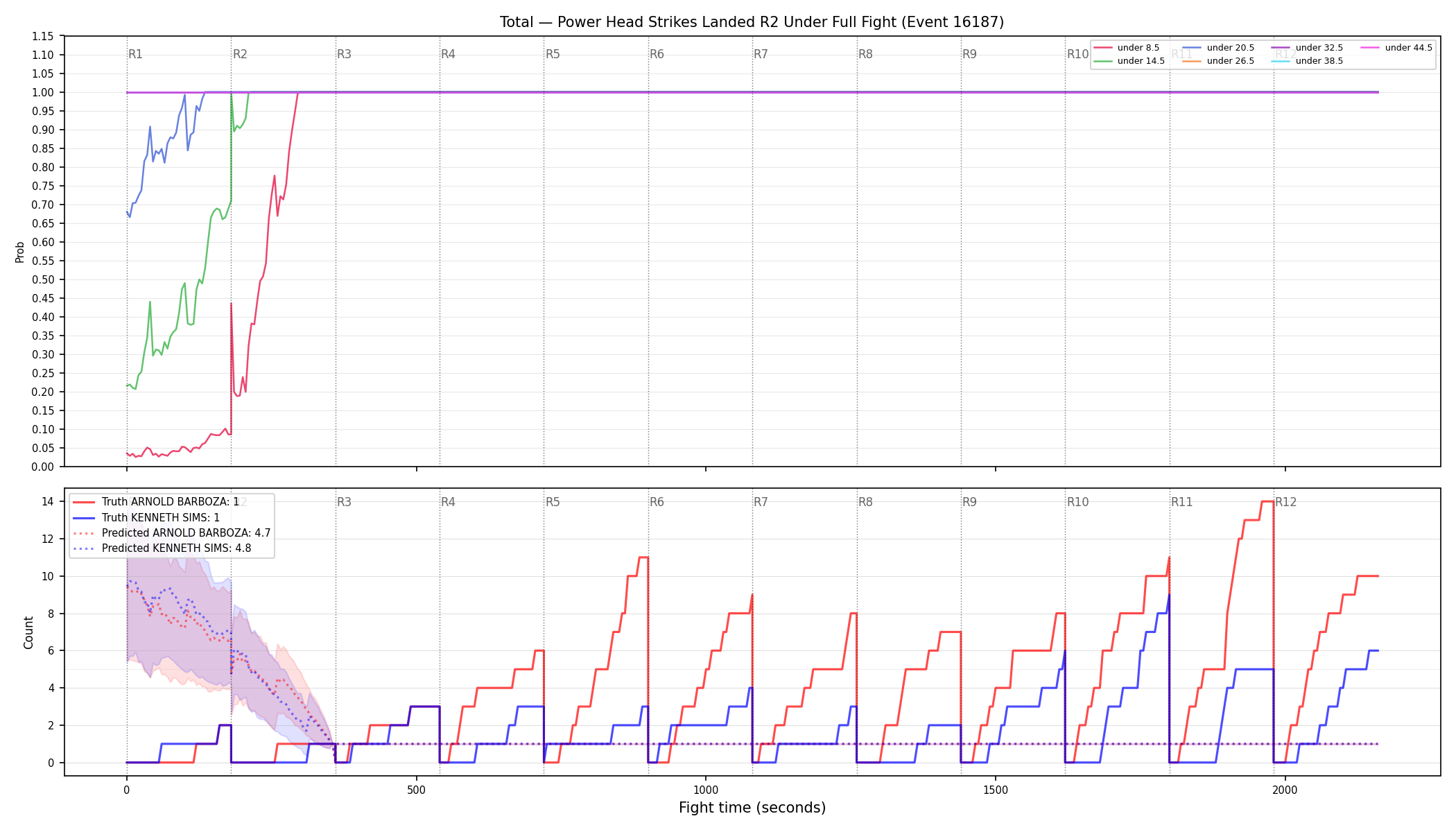Image resolution: width=1456 pixels, height=832 pixels.
Task: Click the R4 round label in the Count chart
Action: [x=449, y=502]
